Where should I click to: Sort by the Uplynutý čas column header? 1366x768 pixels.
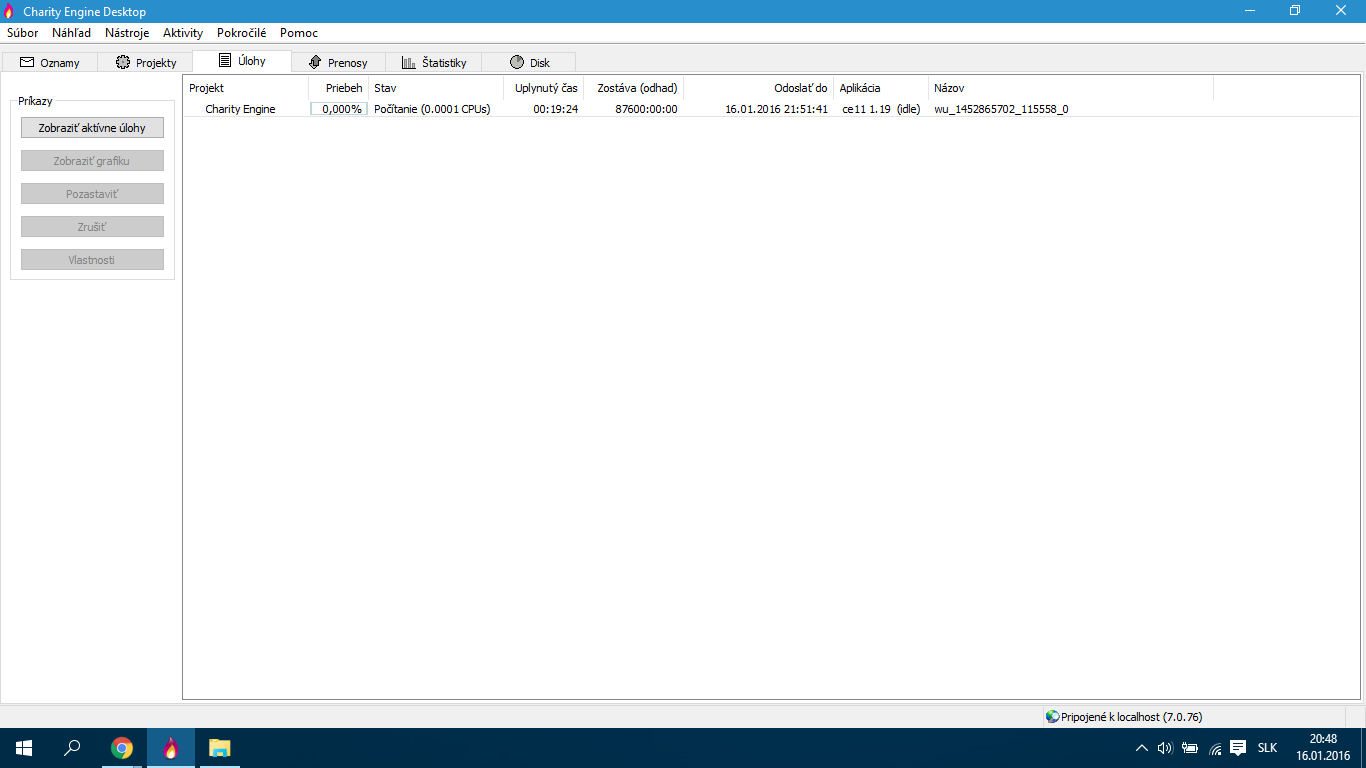[x=543, y=88]
